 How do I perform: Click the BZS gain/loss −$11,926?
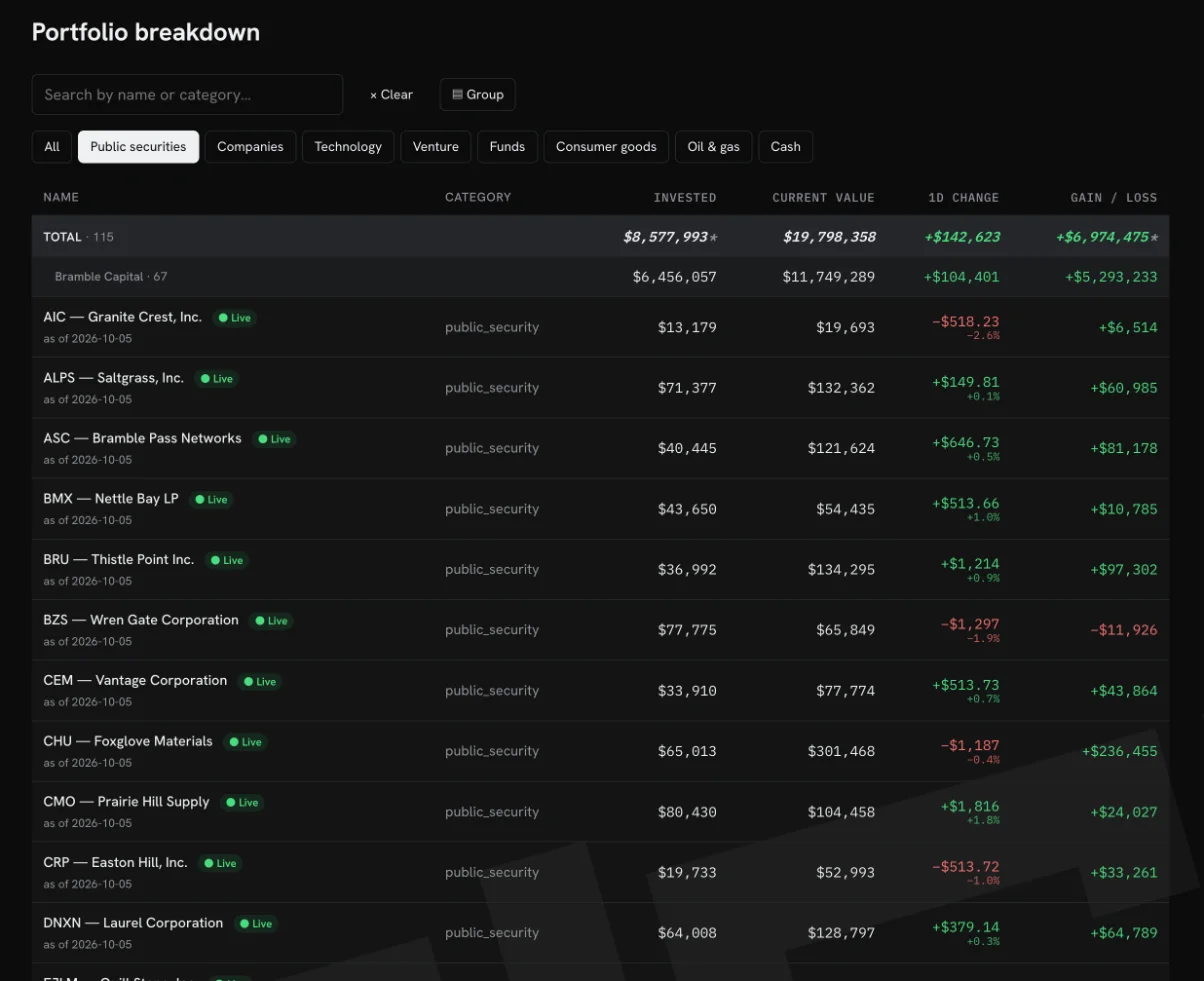(x=1124, y=630)
